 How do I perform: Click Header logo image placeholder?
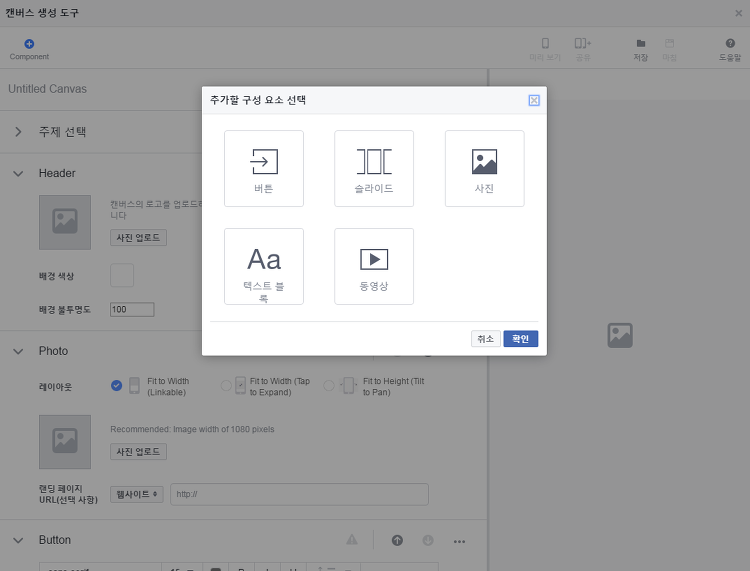pos(65,222)
